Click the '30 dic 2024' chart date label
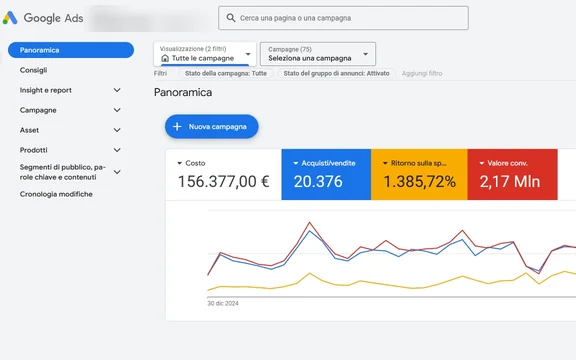 (x=223, y=303)
